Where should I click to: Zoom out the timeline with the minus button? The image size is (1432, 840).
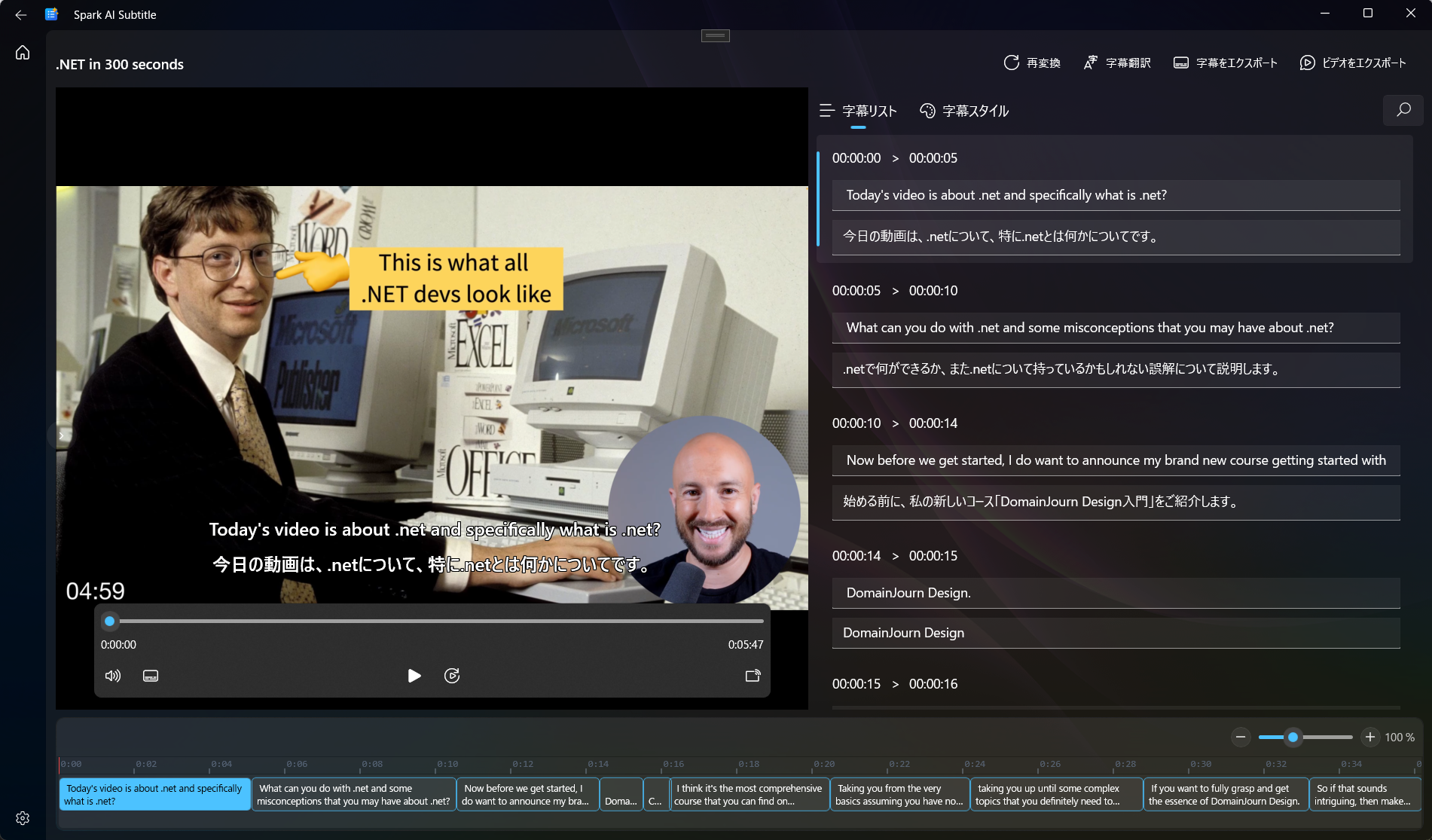1241,737
